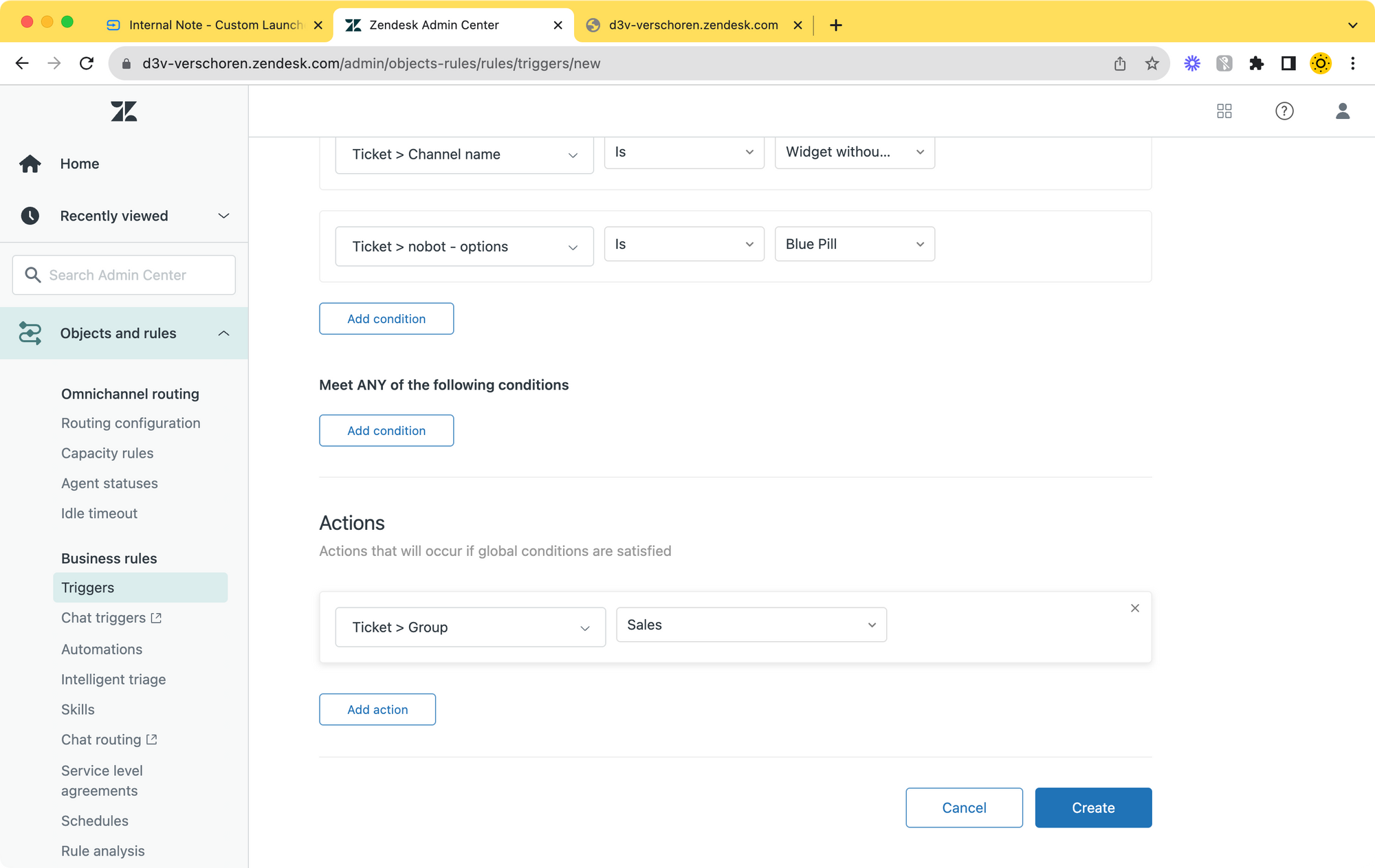Screen dimensions: 1375x868
Task: Expand the Ticket > Channel name dropdown
Action: click(x=464, y=155)
